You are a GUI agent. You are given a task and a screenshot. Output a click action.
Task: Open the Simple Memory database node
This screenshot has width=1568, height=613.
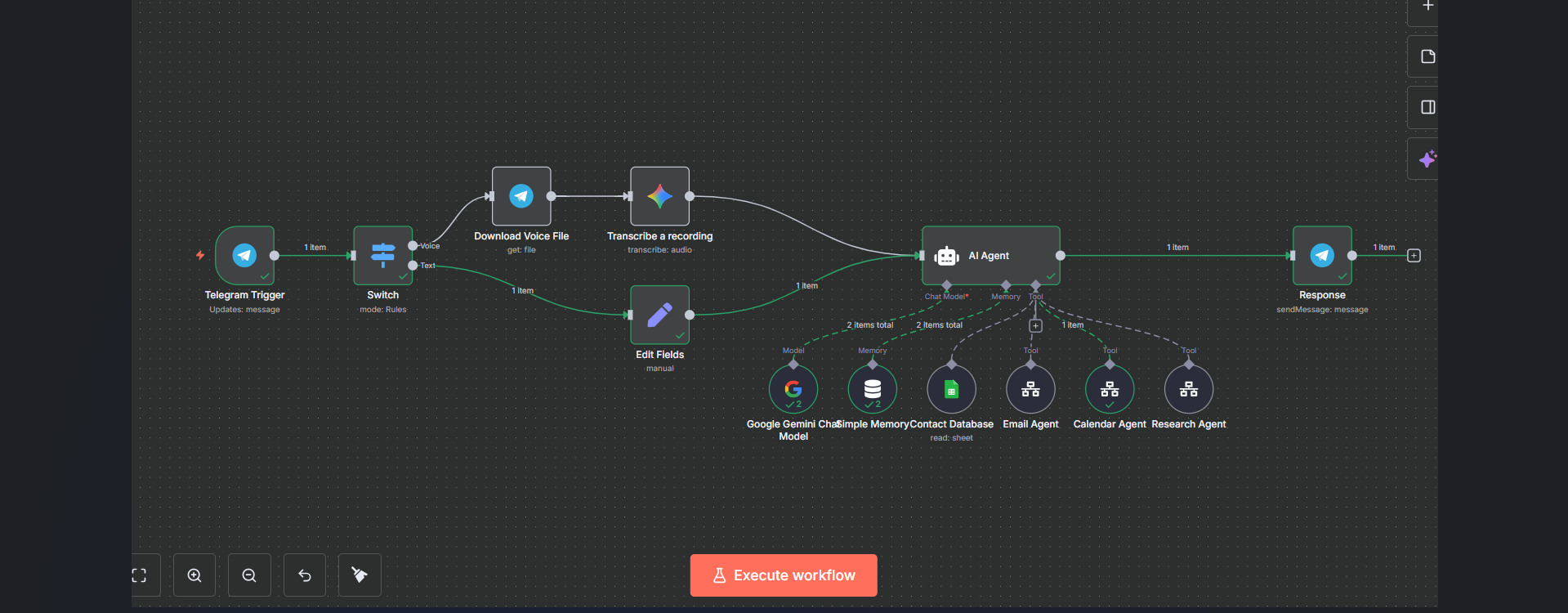tap(872, 389)
